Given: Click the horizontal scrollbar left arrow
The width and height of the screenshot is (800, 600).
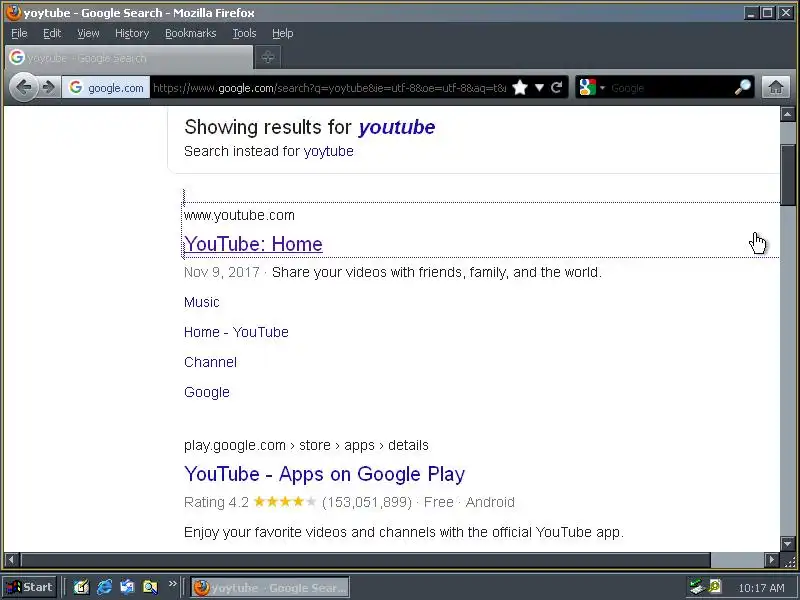Looking at the screenshot, I should point(11,560).
